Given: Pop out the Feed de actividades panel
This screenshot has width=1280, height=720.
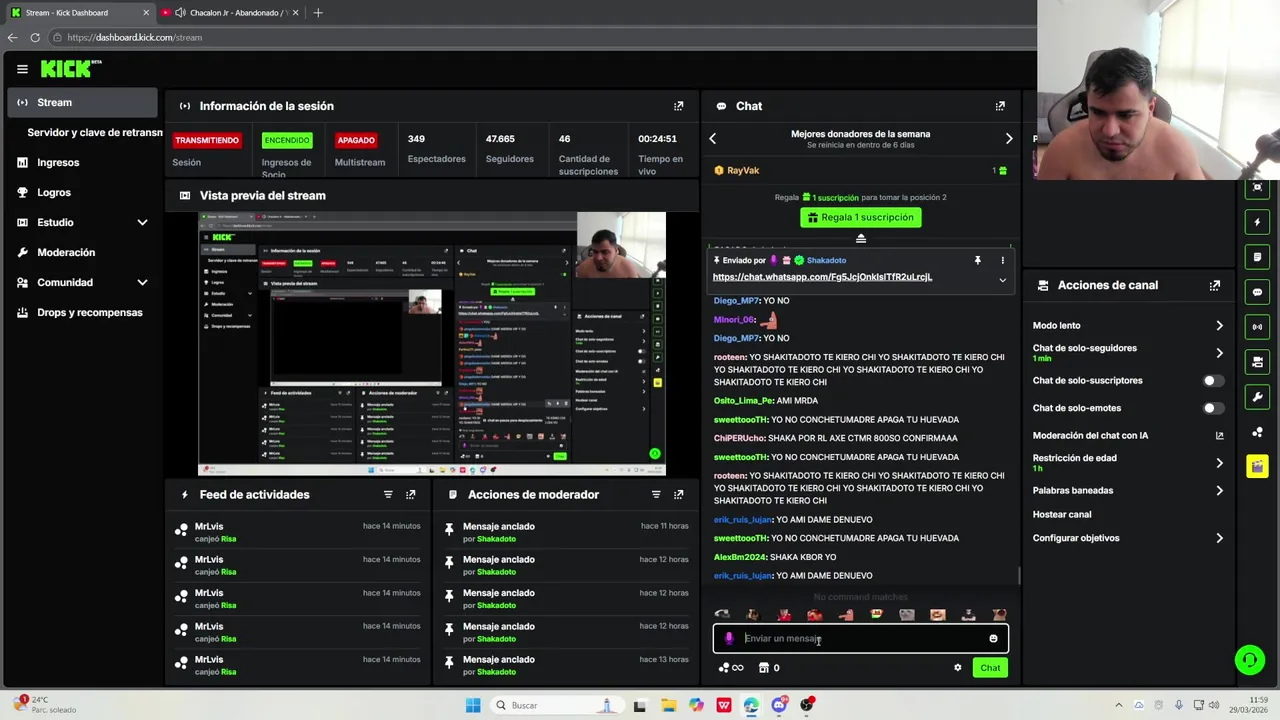Looking at the screenshot, I should tap(410, 494).
